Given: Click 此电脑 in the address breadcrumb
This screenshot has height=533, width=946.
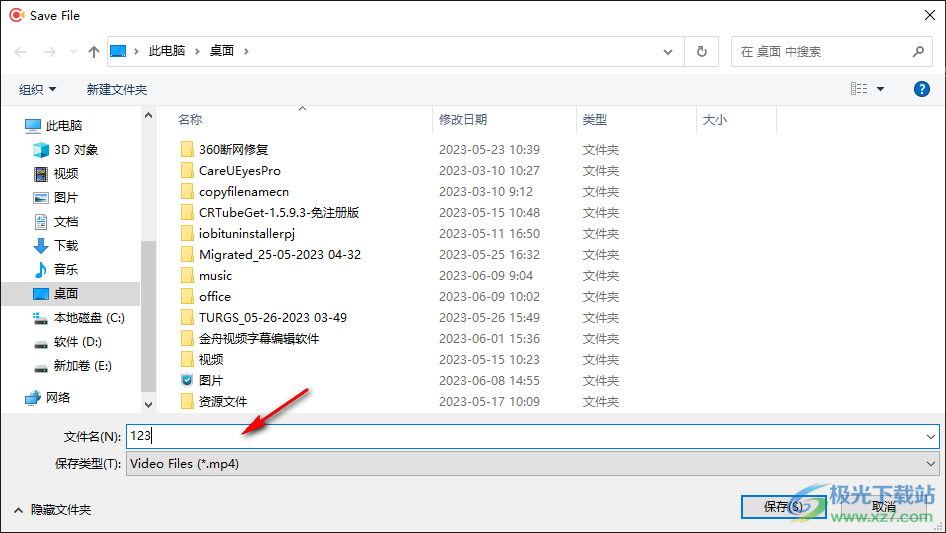Looking at the screenshot, I should 167,51.
